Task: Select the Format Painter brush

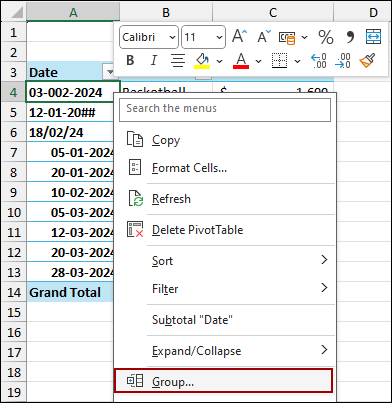Action: pyautogui.click(x=367, y=61)
